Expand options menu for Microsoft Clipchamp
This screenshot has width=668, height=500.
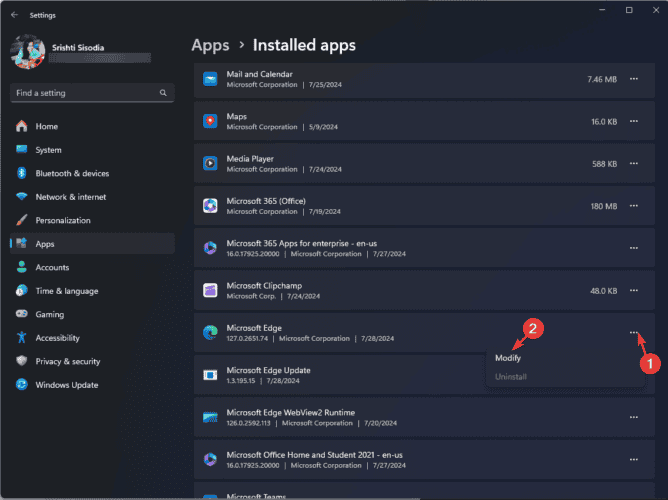[633, 290]
